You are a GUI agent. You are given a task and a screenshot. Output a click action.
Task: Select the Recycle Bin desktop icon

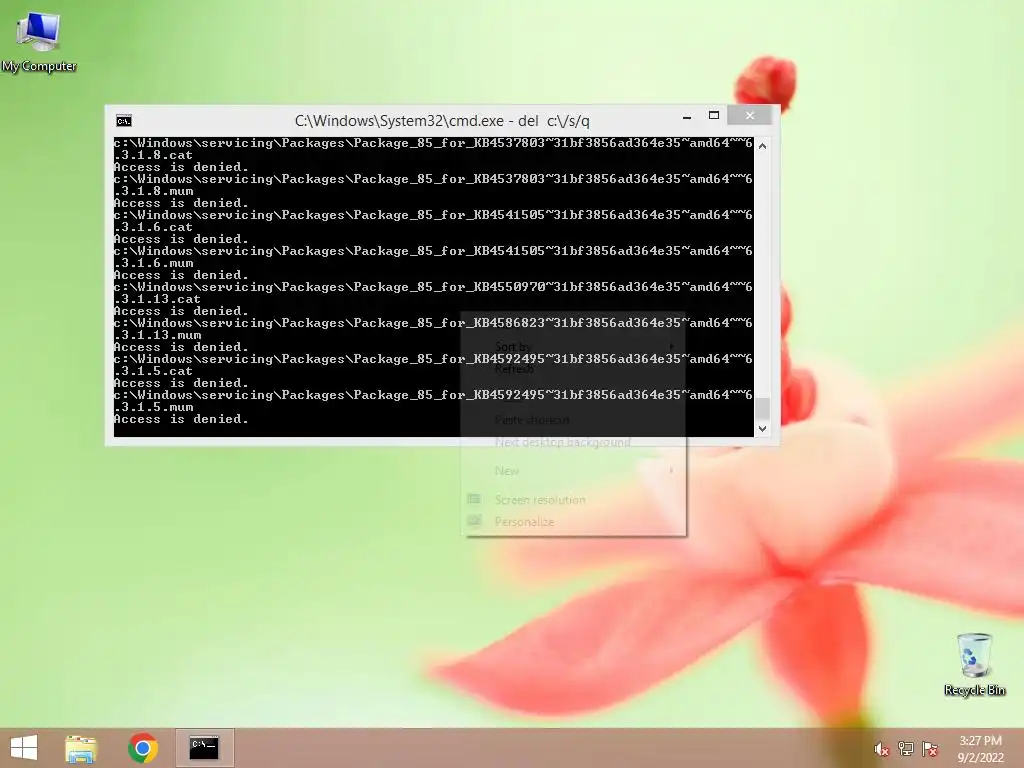[974, 664]
